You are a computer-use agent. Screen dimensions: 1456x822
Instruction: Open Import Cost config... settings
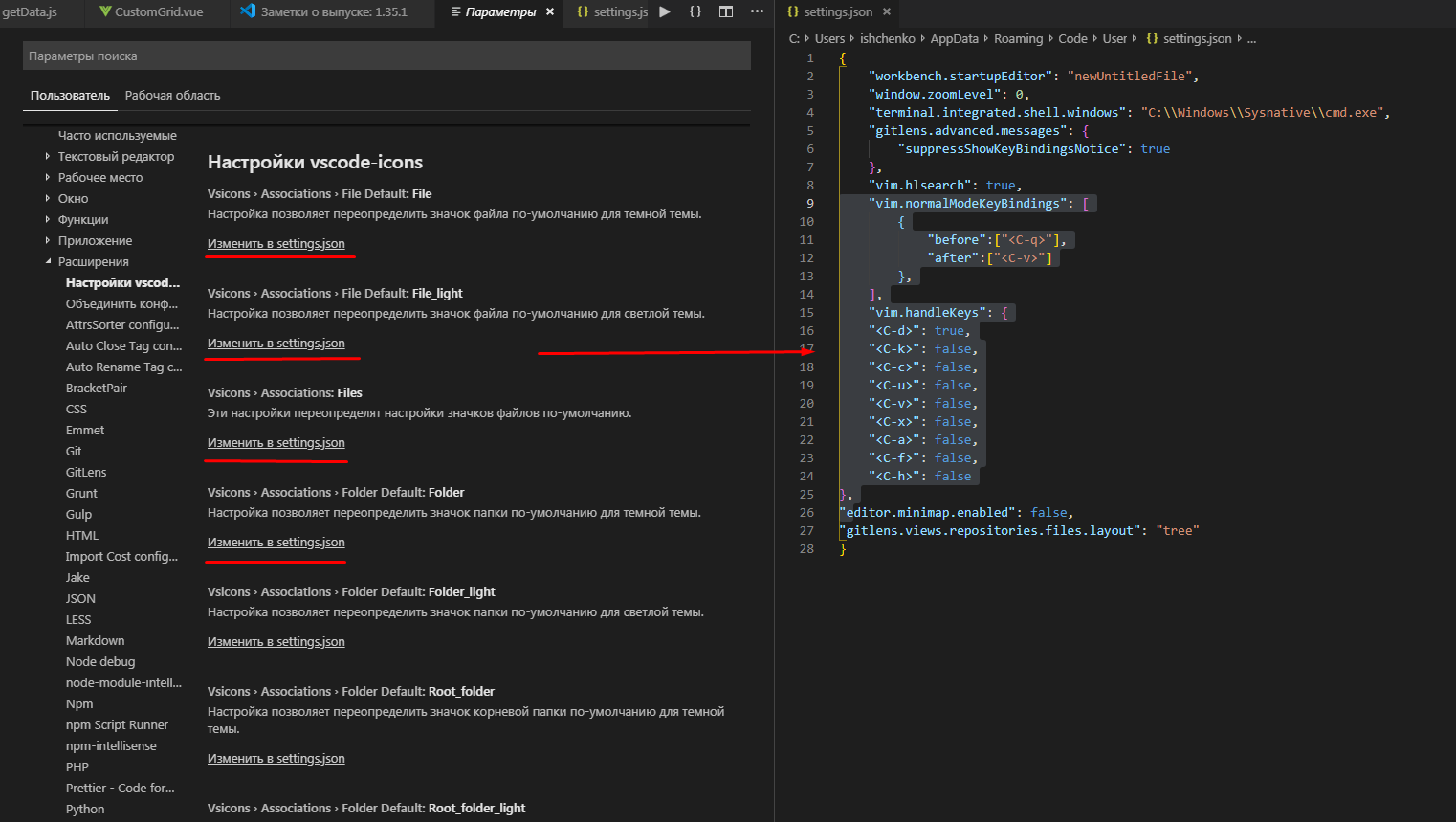[x=121, y=556]
